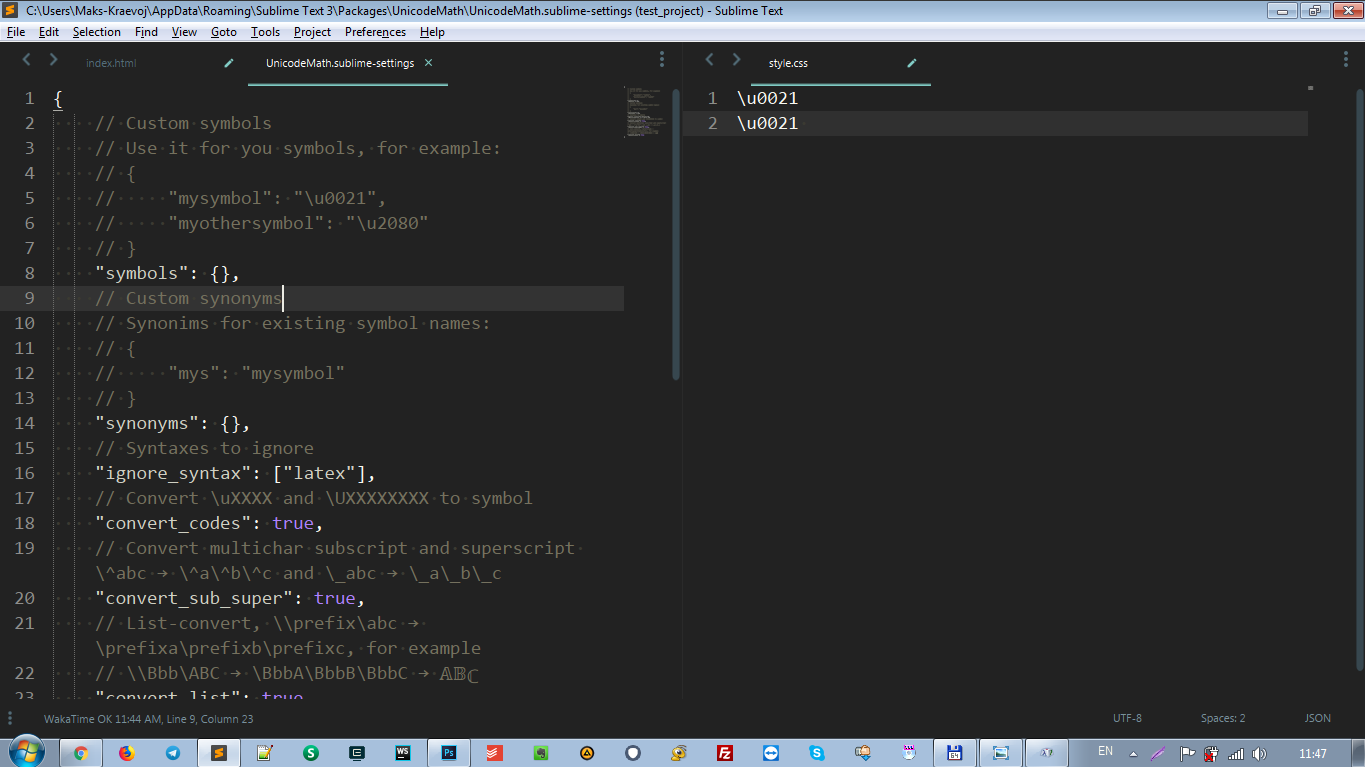The width and height of the screenshot is (1365, 767).
Task: Go to next tab in right pane
Action: [x=736, y=60]
